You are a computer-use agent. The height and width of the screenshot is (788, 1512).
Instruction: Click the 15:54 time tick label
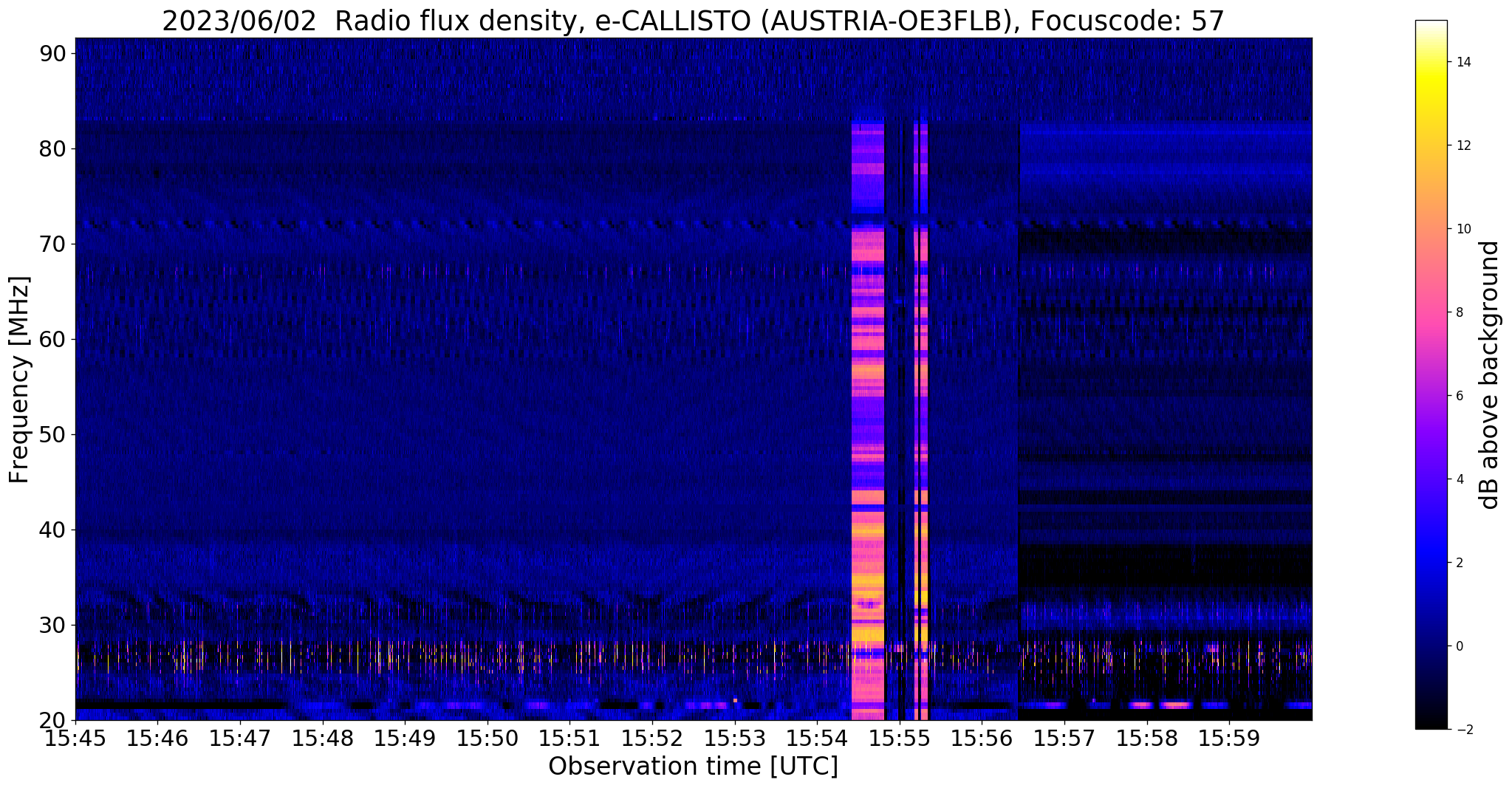click(817, 737)
